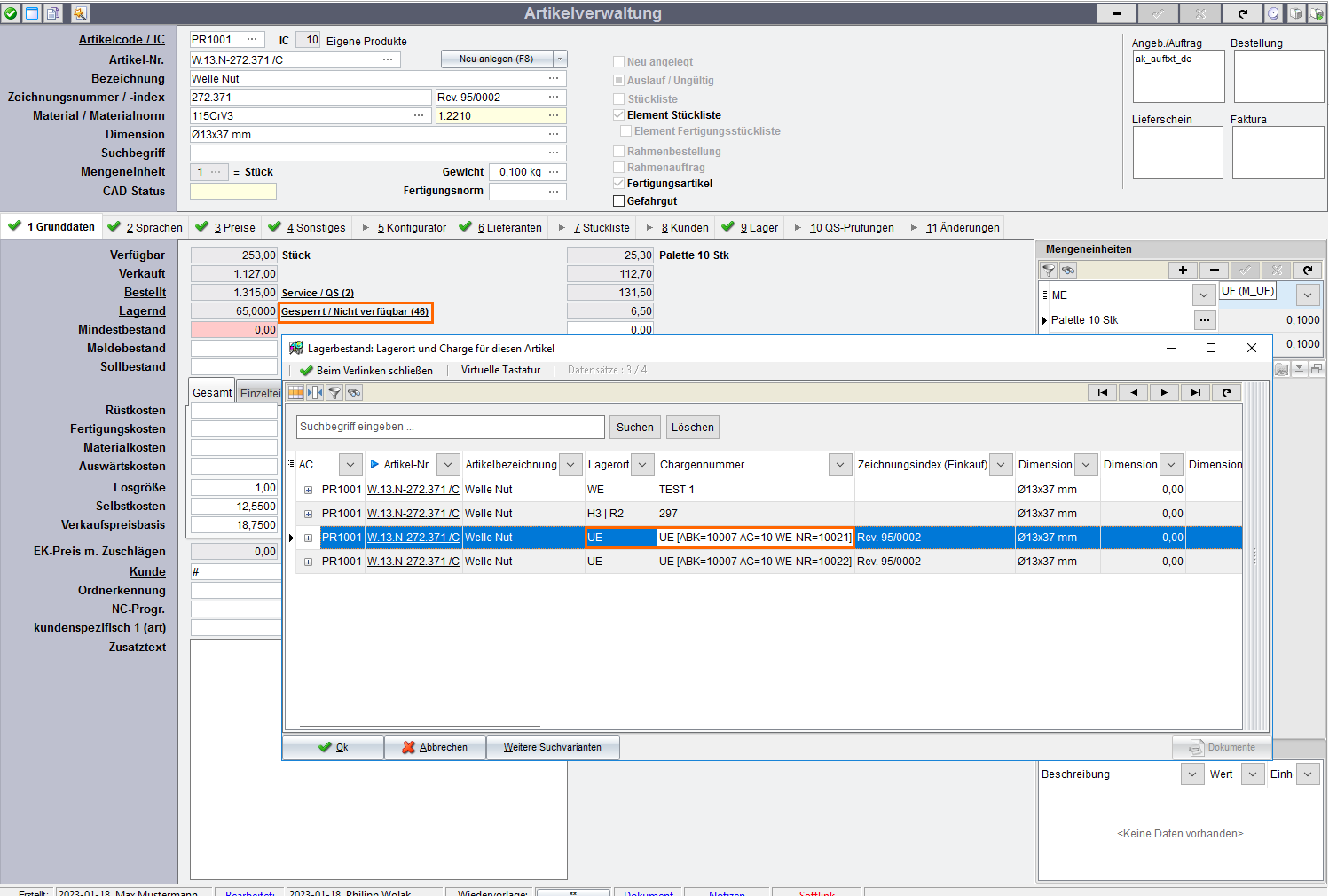This screenshot has width=1329, height=896.
Task: Expand the row with Lagerort H3 | R2
Action: [308, 514]
